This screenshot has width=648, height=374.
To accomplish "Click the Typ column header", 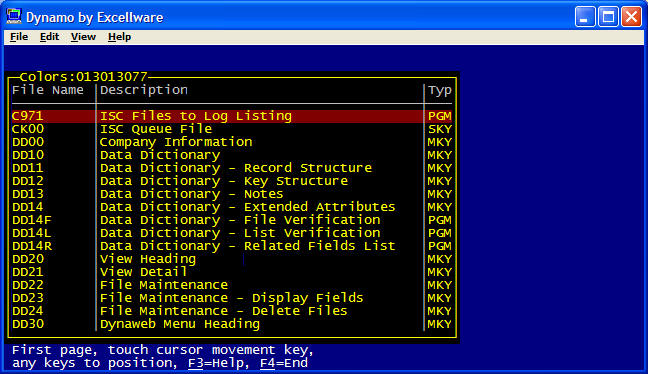I will (440, 90).
